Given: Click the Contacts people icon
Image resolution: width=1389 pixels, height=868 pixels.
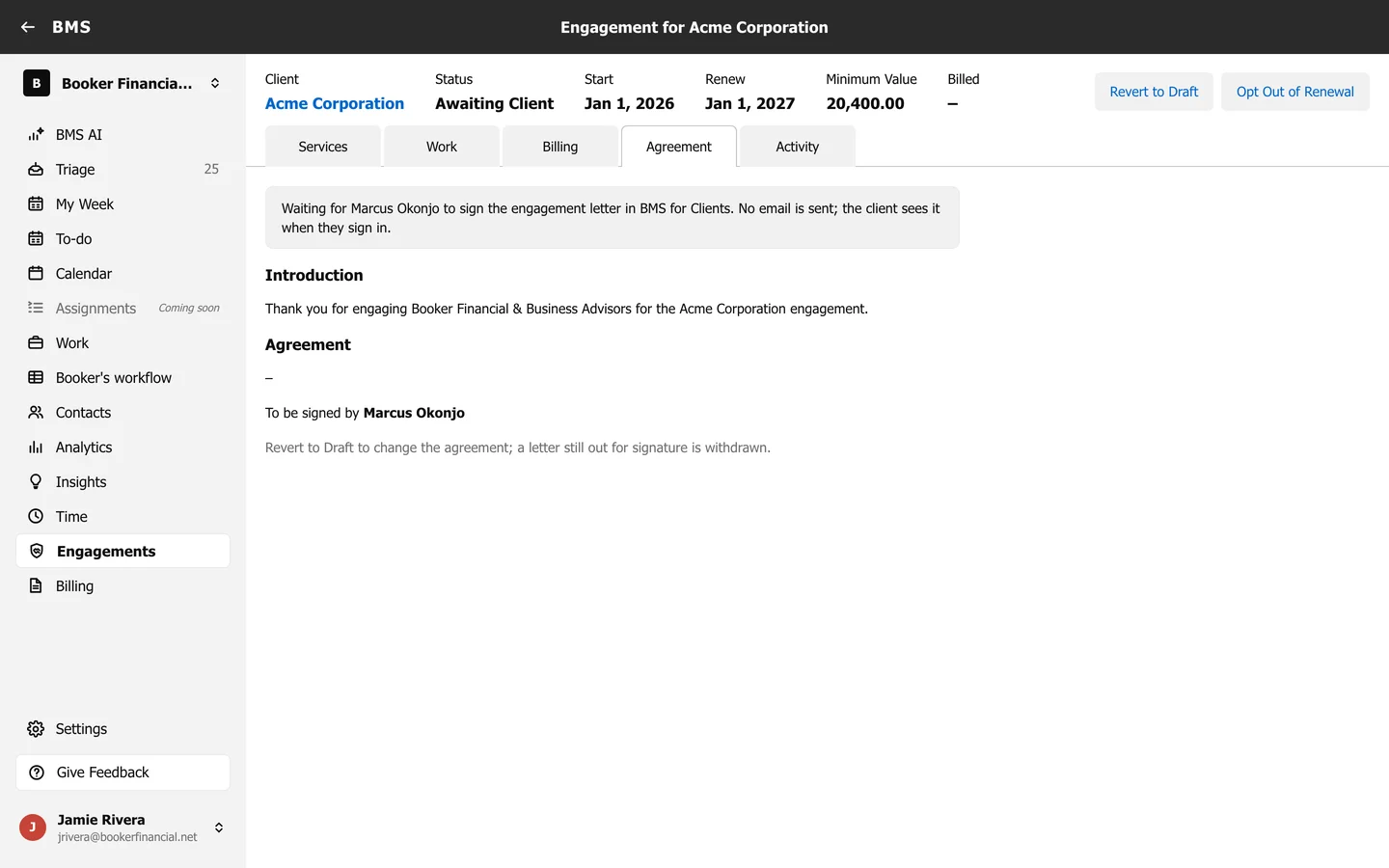Looking at the screenshot, I should pos(36,412).
